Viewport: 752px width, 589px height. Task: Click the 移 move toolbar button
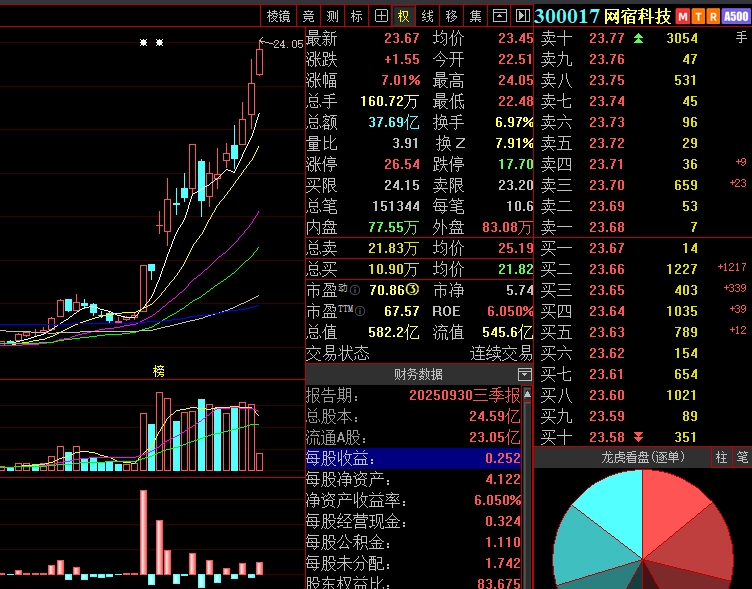[x=451, y=16]
